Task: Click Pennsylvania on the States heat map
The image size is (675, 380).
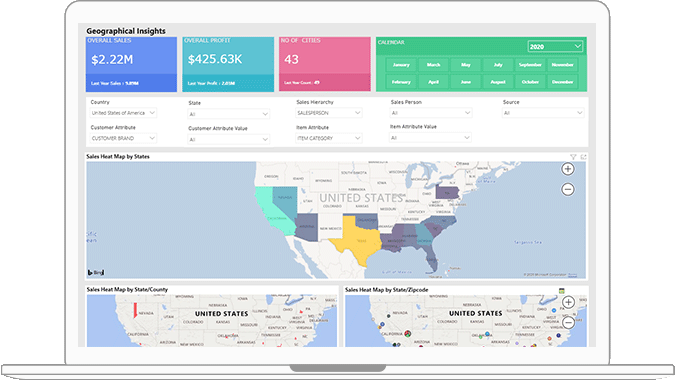Action: pos(447,192)
